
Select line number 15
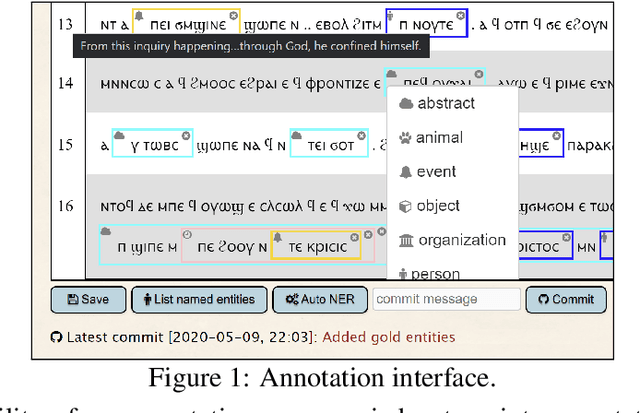click(x=65, y=145)
